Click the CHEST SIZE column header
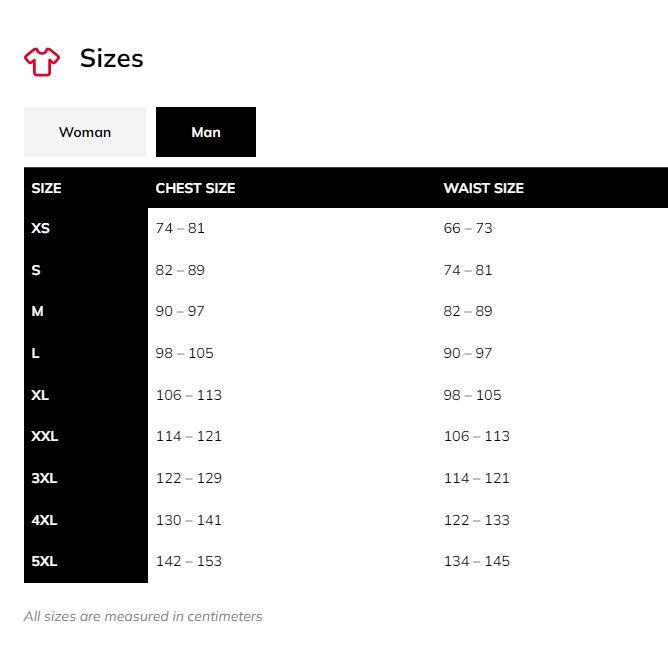The height and width of the screenshot is (668, 668). pyautogui.click(x=195, y=188)
